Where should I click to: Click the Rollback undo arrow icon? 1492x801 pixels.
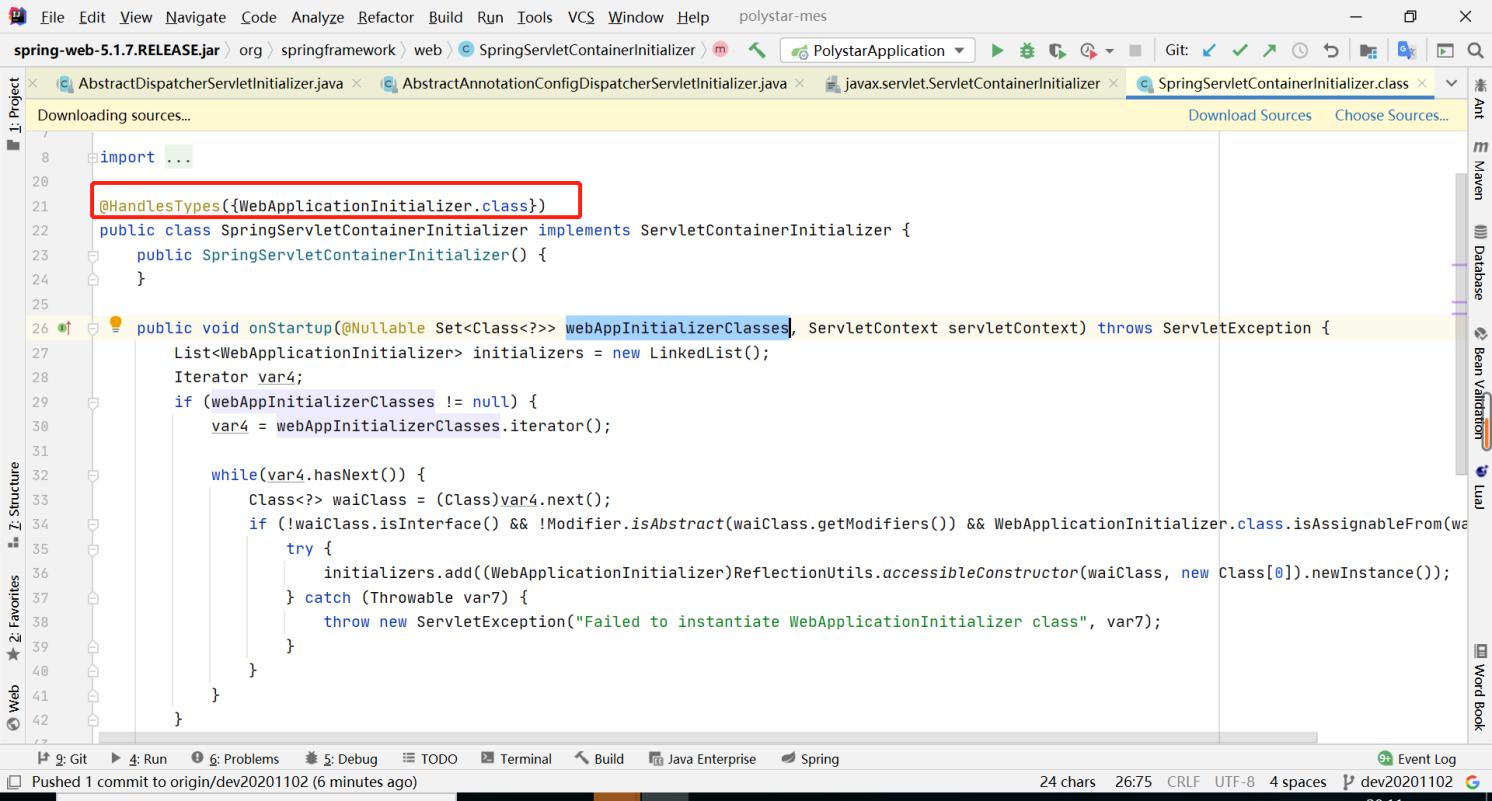click(1330, 50)
